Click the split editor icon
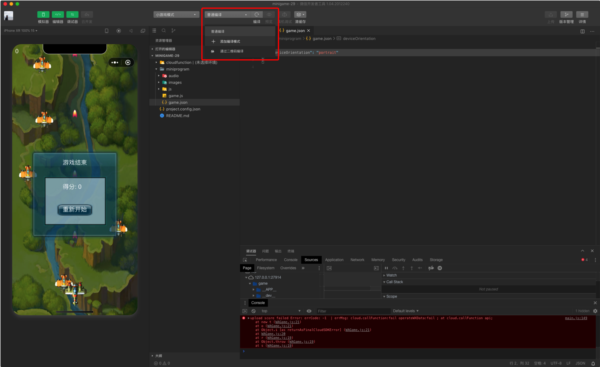600x367 pixels. [x=582, y=31]
